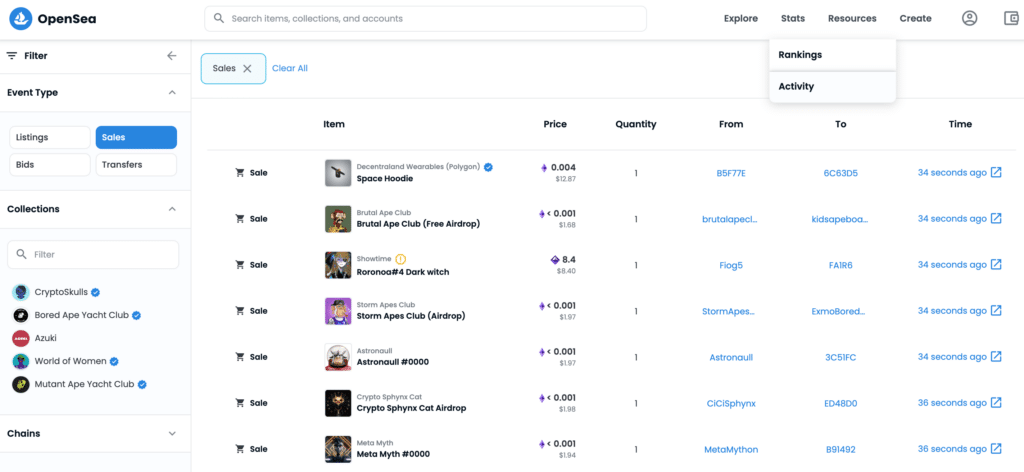Image resolution: width=1024 pixels, height=472 pixels.
Task: Click the Bored Ape Yacht Club avatar
Action: [21, 315]
